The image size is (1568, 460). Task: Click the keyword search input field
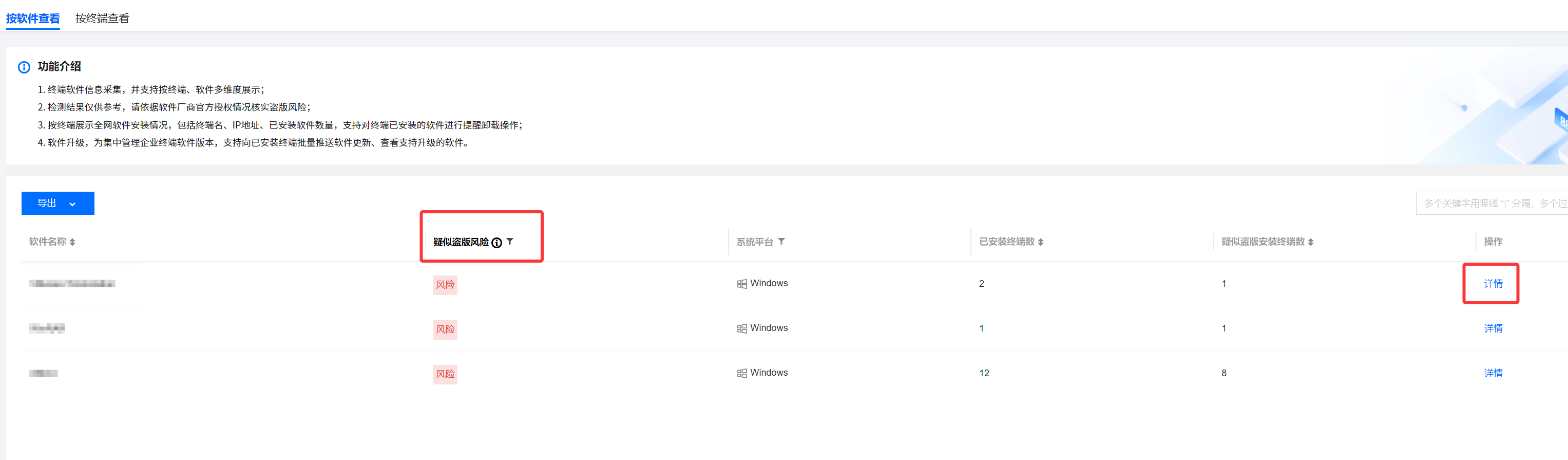pyautogui.click(x=1491, y=204)
